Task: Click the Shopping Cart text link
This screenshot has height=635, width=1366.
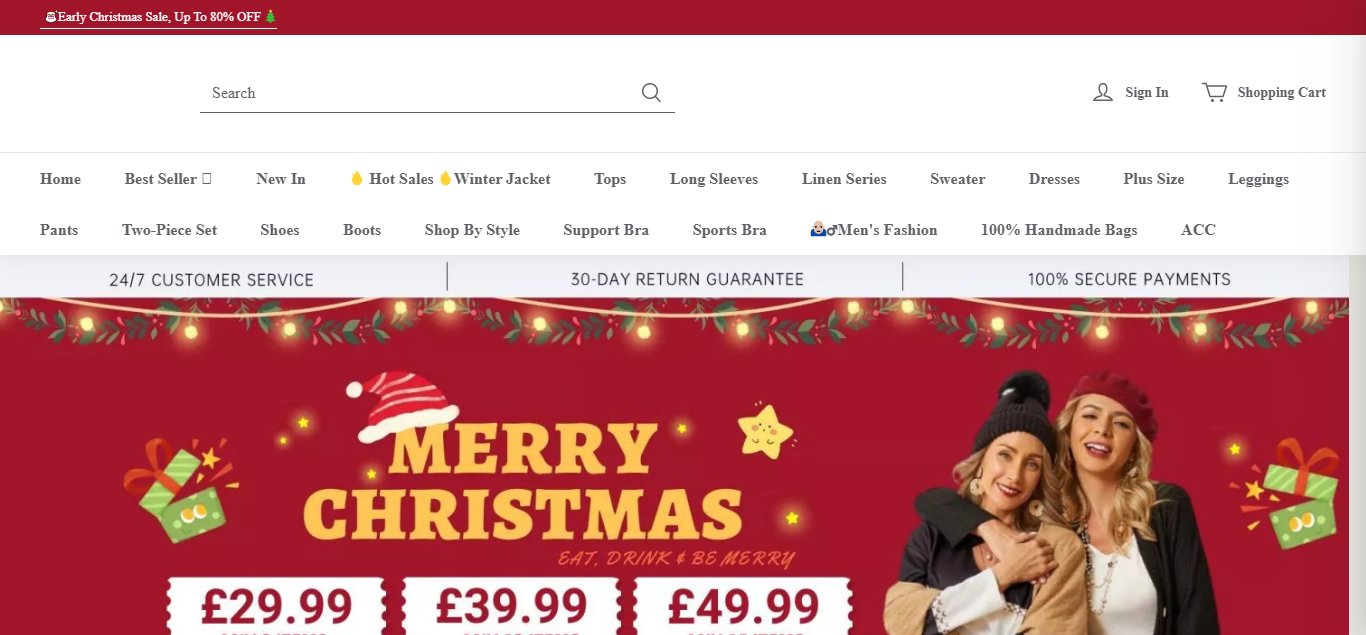Action: [x=1282, y=92]
